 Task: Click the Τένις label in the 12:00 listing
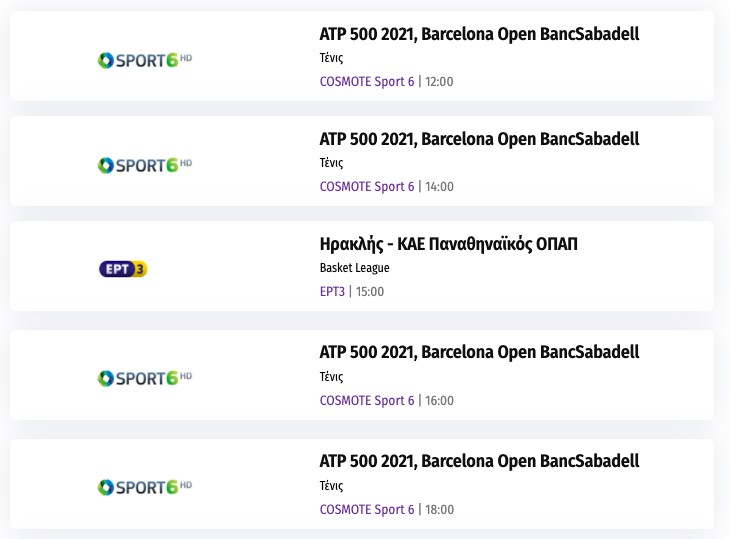331,58
